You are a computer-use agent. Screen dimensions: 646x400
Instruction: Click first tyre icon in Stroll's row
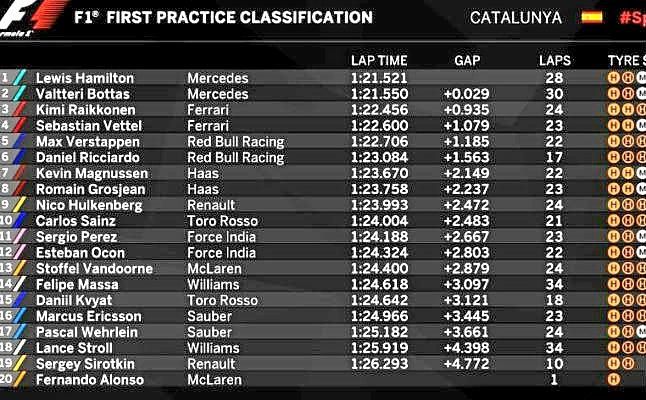pyautogui.click(x=614, y=348)
